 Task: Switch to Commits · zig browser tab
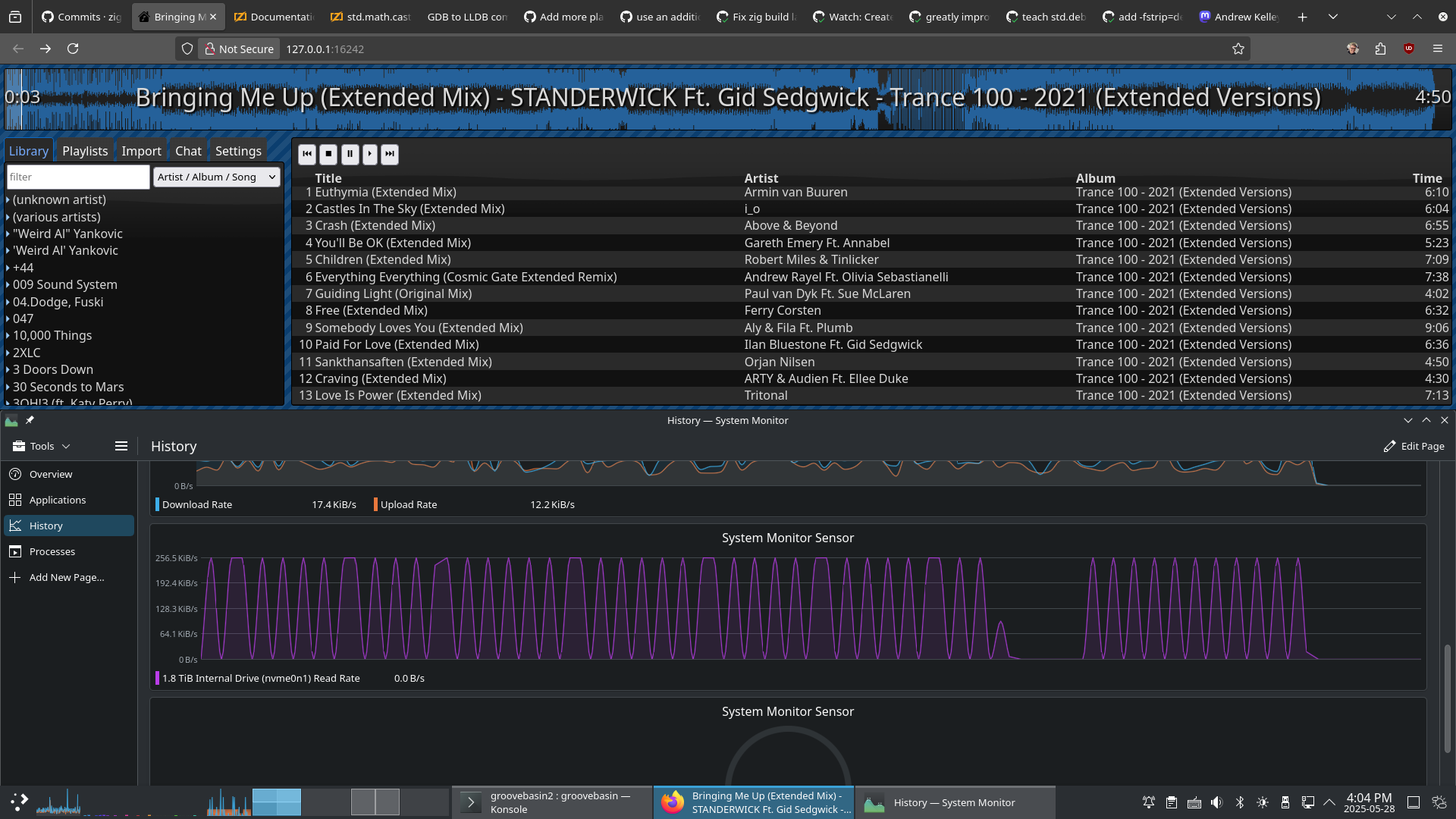pos(81,17)
